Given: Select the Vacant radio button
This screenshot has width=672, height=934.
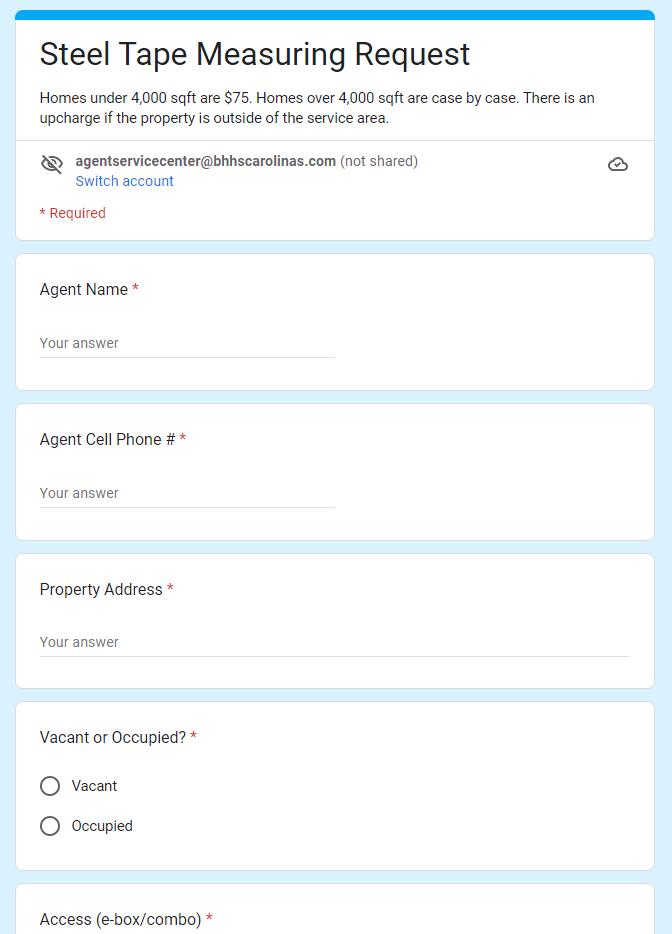Looking at the screenshot, I should point(50,786).
